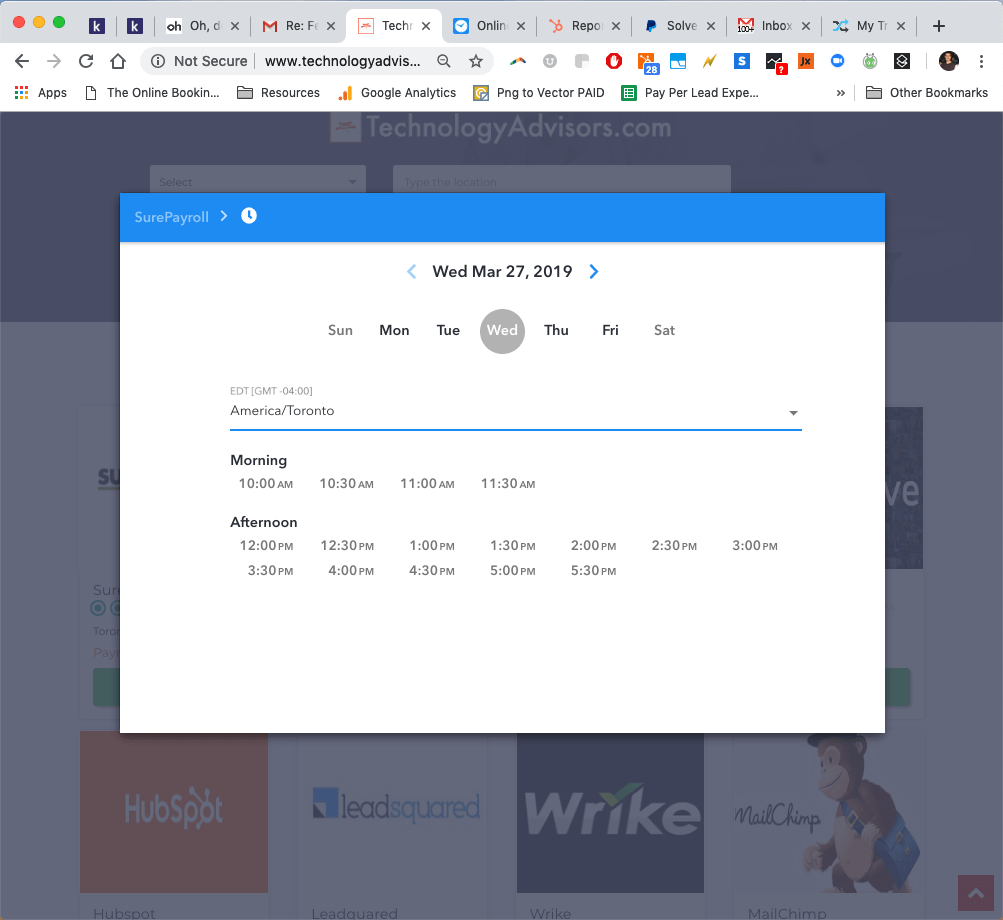Pick the 10:30 AM time slot
Screen dimensions: 1003x920
pos(346,484)
